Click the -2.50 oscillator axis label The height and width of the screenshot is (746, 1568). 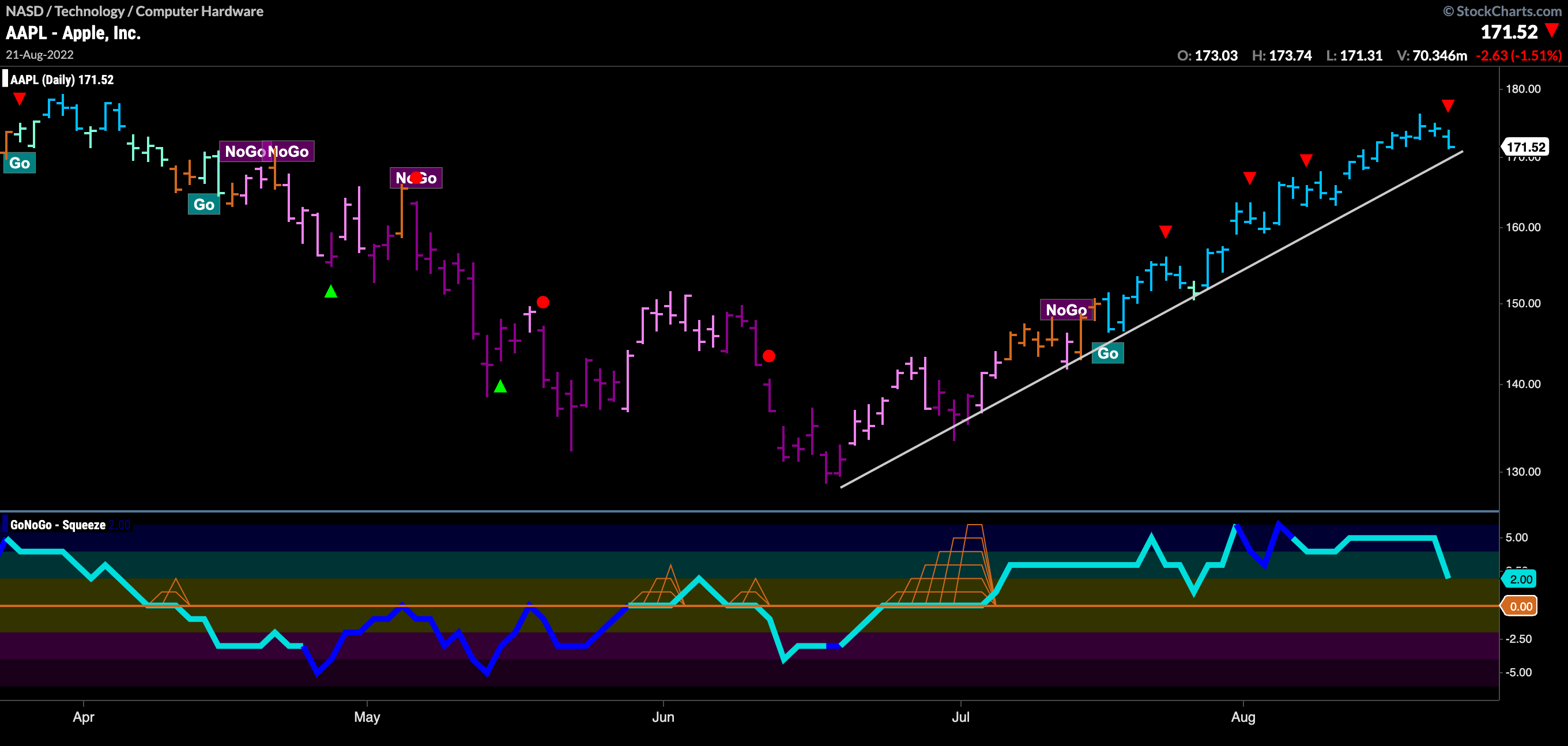1518,639
